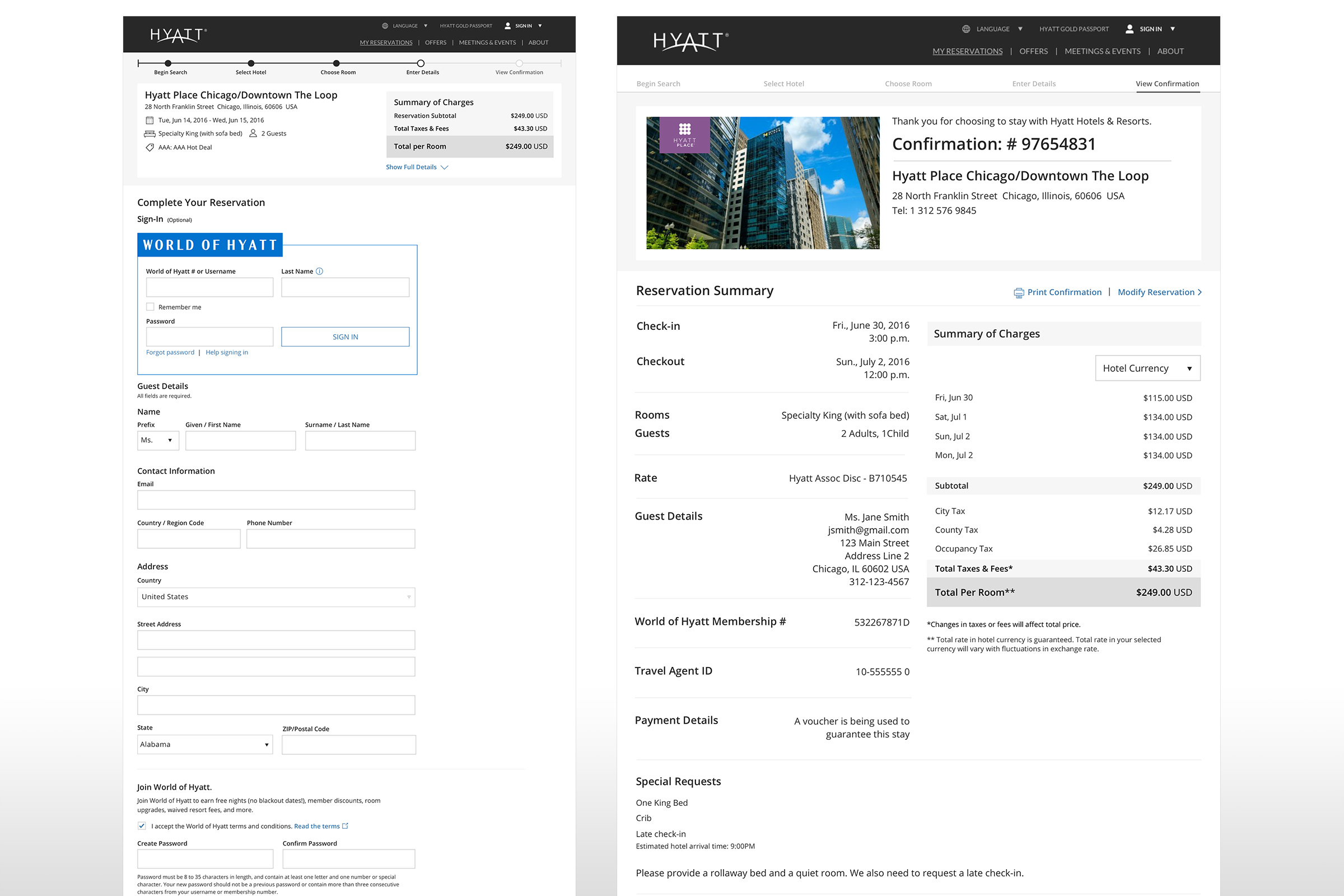Open the Prefix Ms. dropdown
Image resolution: width=1344 pixels, height=896 pixels.
pyautogui.click(x=158, y=441)
